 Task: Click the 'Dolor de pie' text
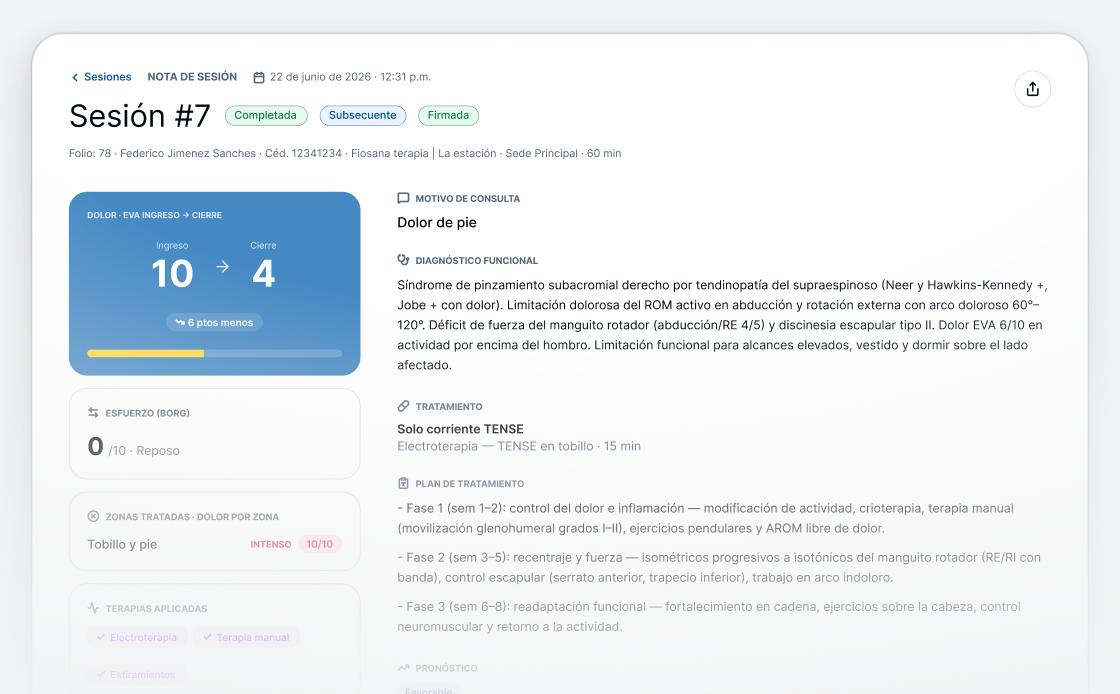(437, 223)
